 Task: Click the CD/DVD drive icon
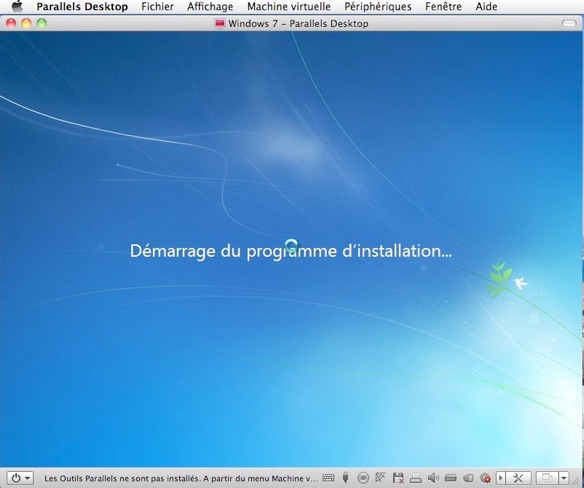pyautogui.click(x=363, y=478)
